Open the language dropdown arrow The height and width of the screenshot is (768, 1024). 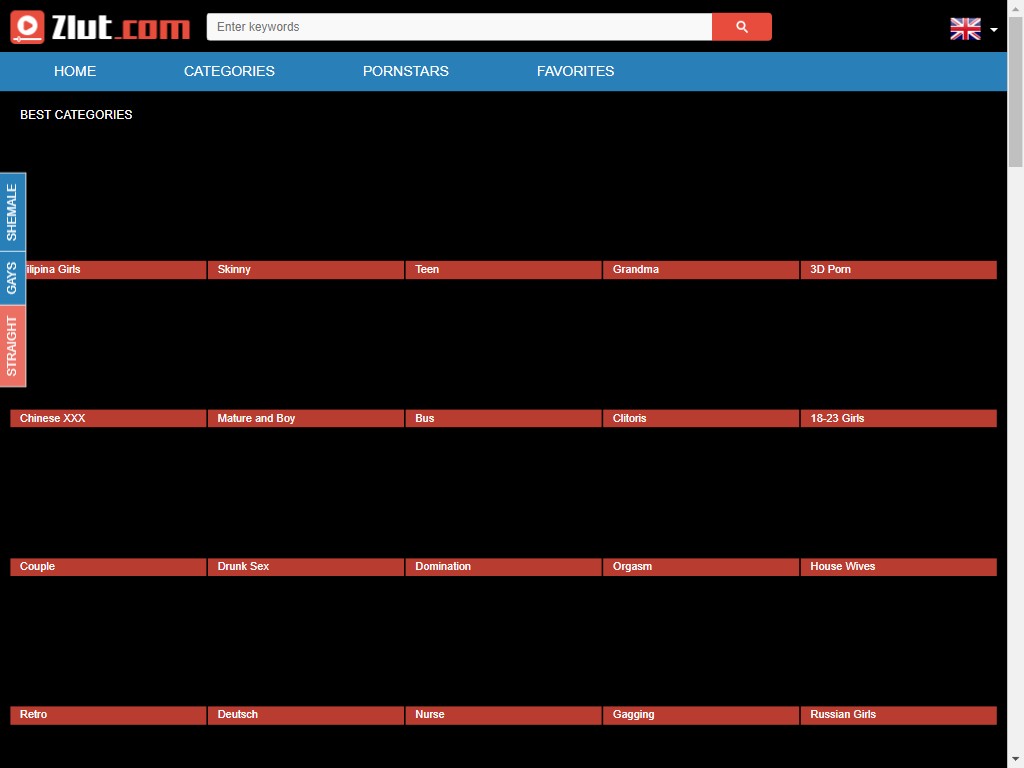(993, 29)
